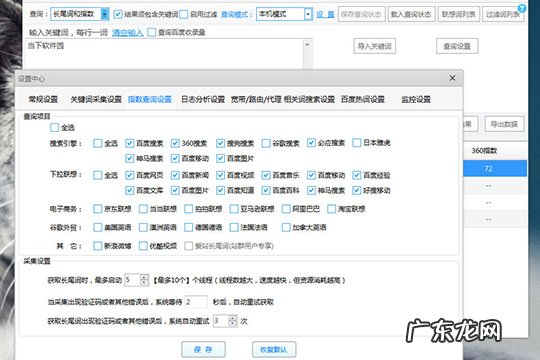Viewport: 540px width, 360px height.
Task: Open the 日志分析设置 tab
Action: pos(203,99)
